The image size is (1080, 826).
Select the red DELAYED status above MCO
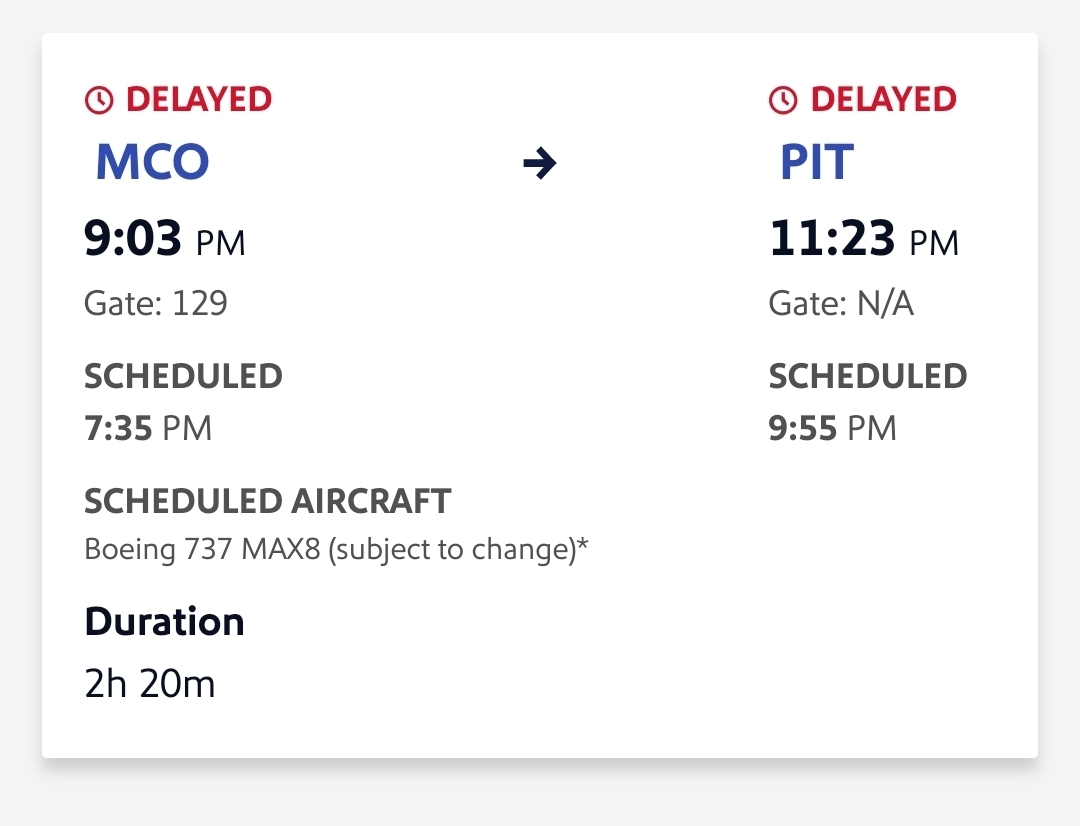pos(198,100)
